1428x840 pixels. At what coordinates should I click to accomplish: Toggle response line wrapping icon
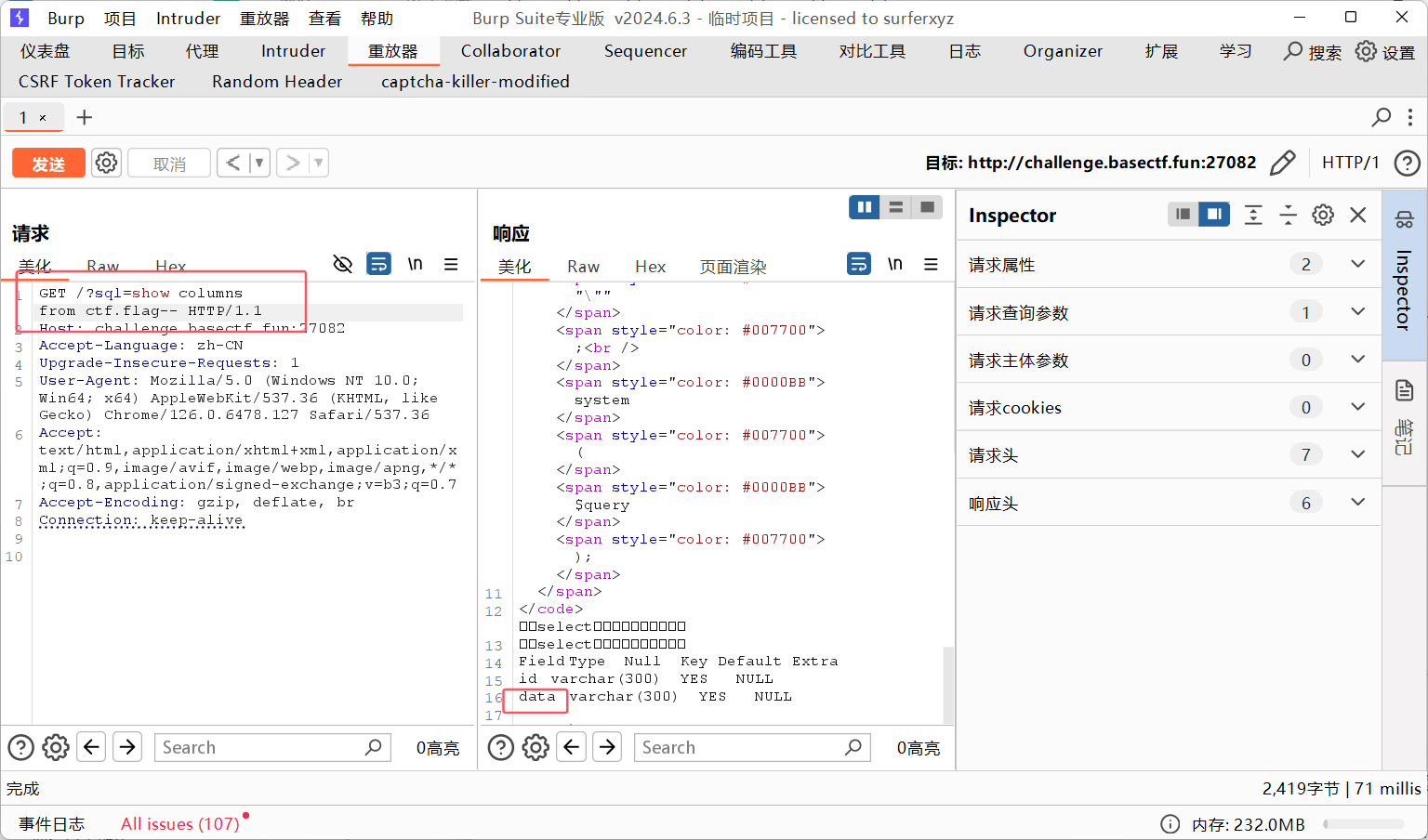pyautogui.click(x=859, y=264)
